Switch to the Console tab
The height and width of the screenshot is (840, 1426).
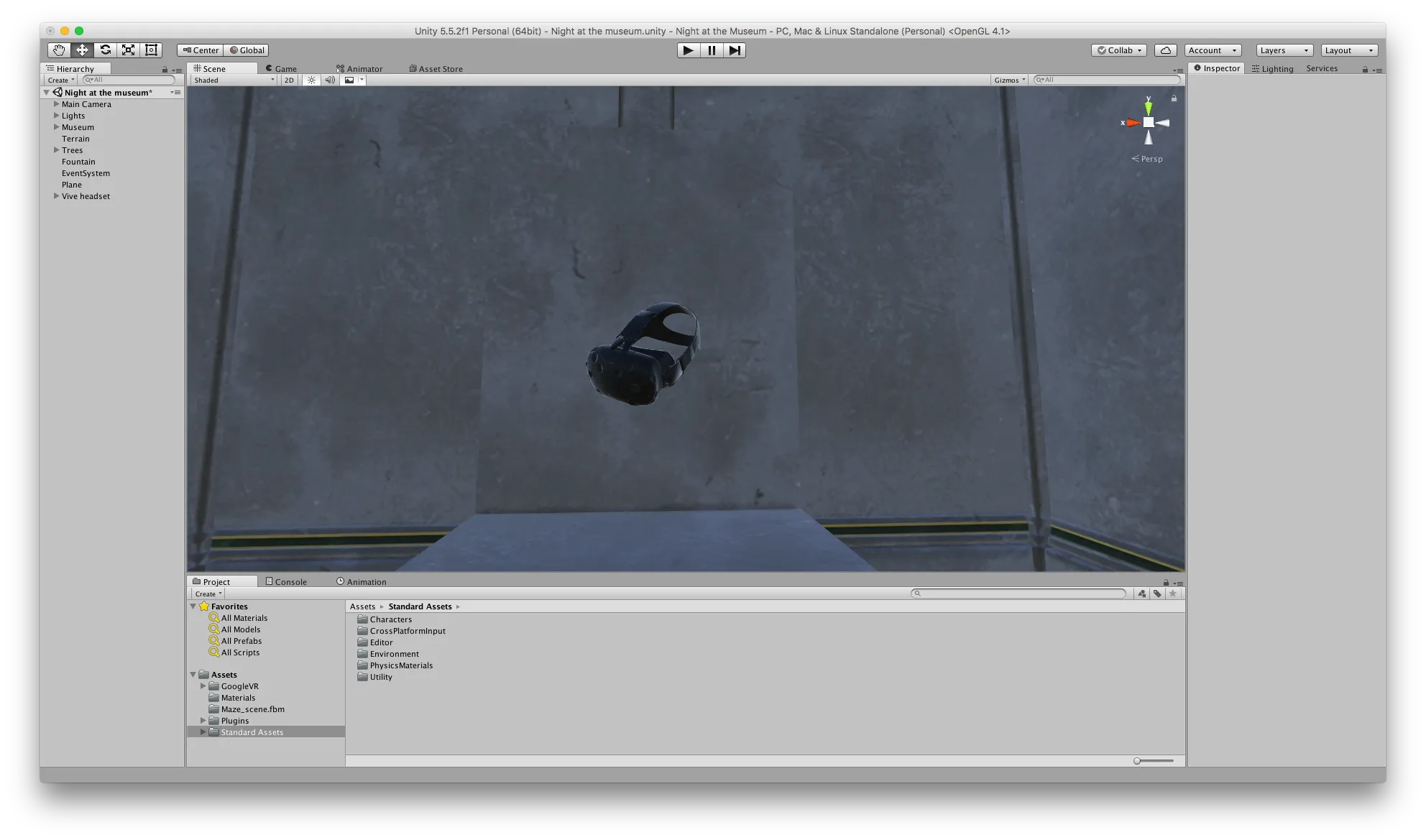point(286,582)
